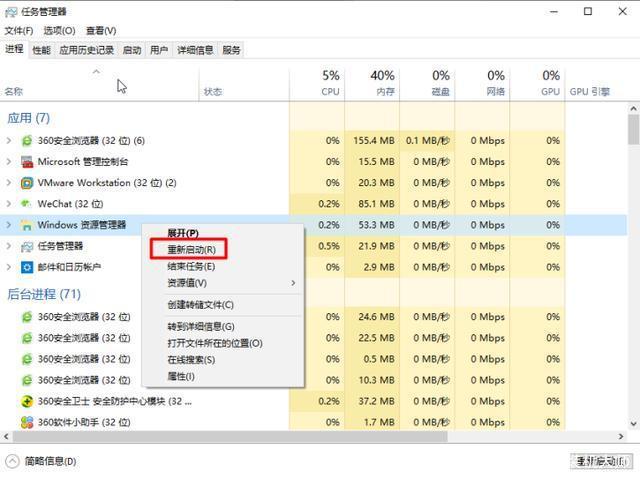640x479 pixels.
Task: Click the 简略信息(D) link
Action: pos(51,461)
